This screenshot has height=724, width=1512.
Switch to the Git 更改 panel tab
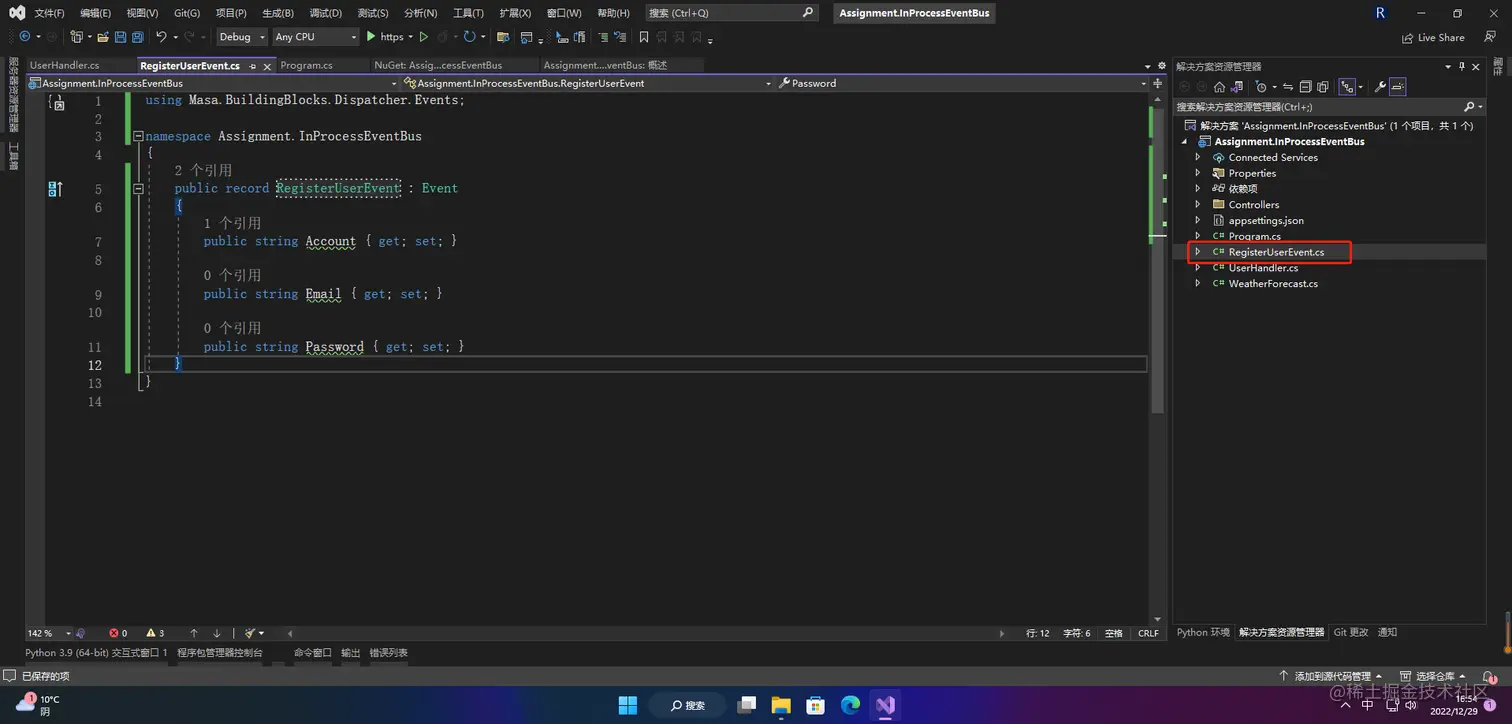[x=1351, y=632]
